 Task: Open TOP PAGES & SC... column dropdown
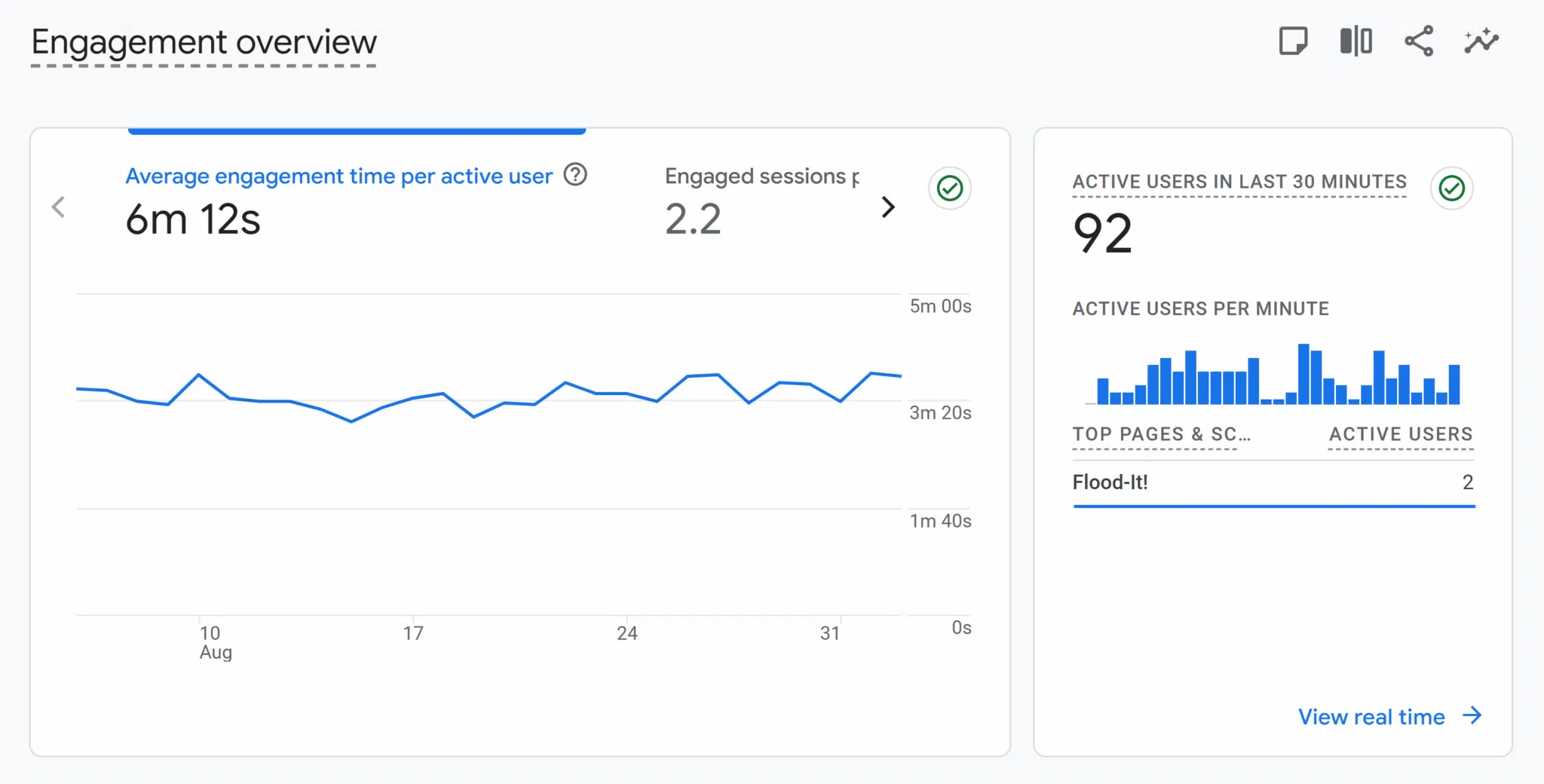point(1161,434)
